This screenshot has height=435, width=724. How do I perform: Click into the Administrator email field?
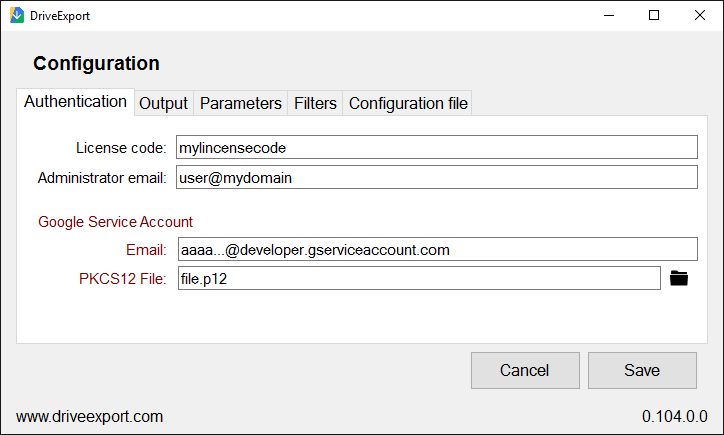[437, 177]
